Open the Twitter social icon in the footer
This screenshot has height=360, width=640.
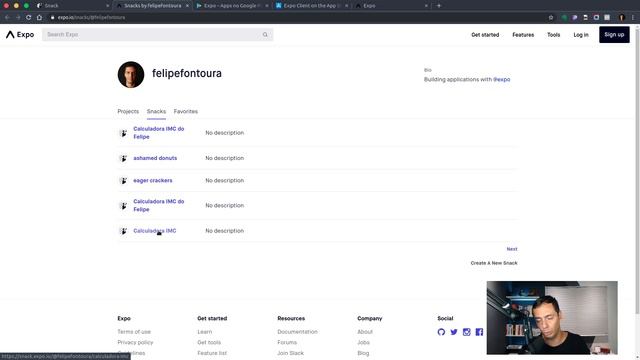point(454,332)
